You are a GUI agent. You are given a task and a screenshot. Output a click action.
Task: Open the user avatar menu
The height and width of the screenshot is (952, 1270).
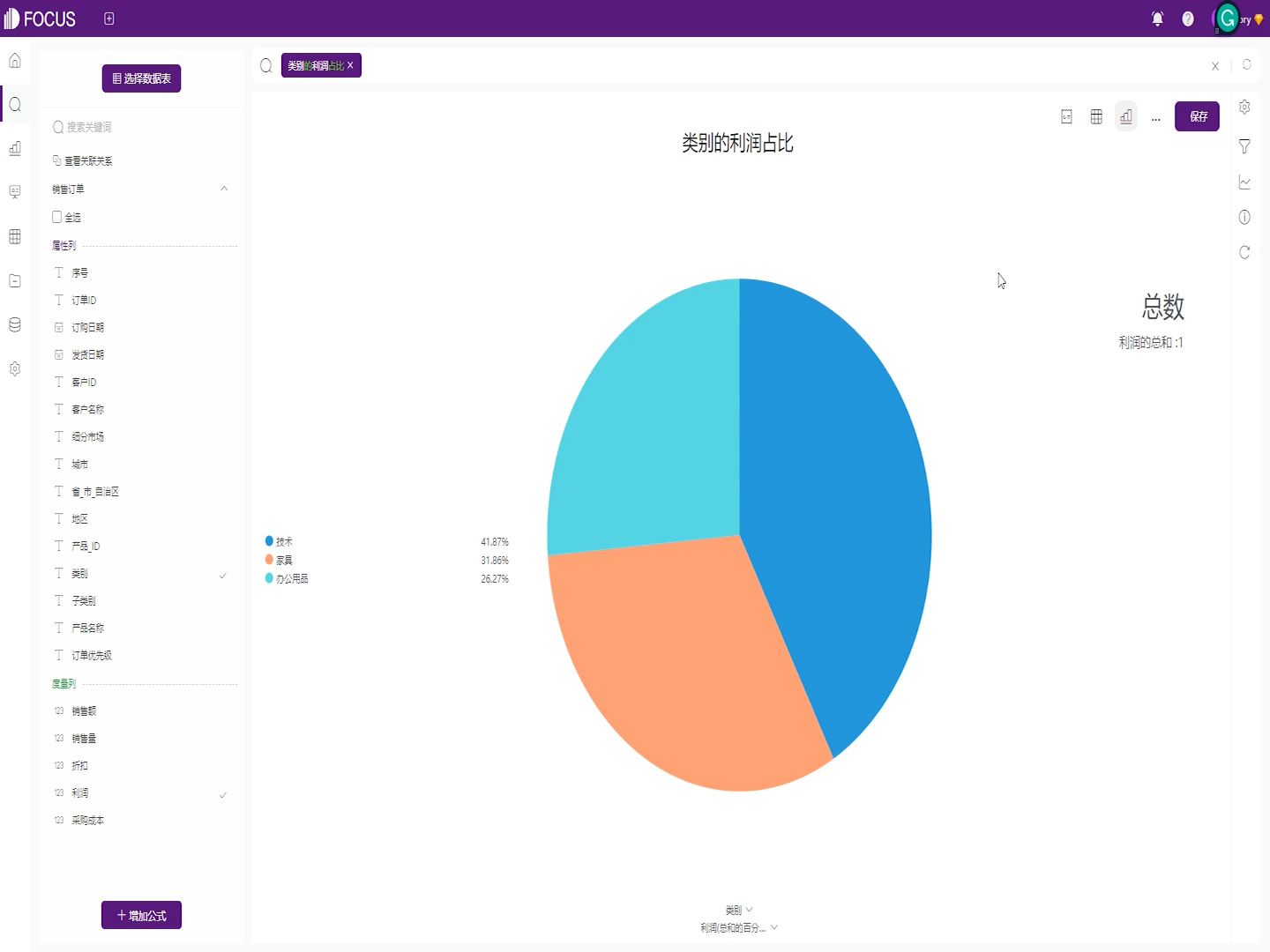point(1227,19)
